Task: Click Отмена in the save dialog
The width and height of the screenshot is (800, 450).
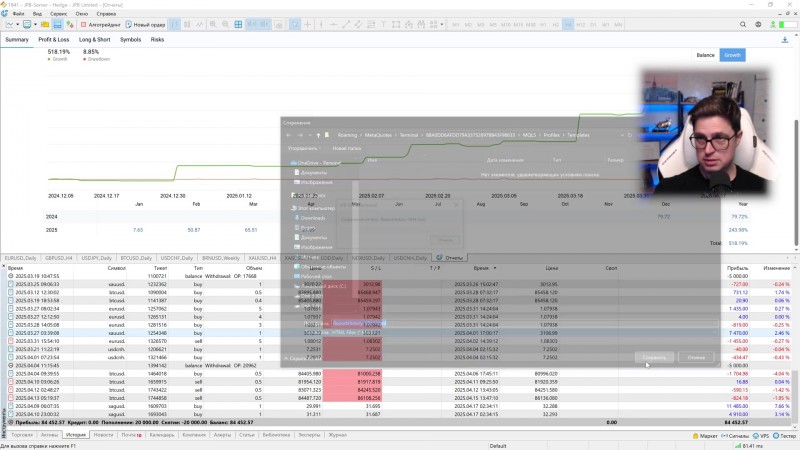Action: (x=696, y=358)
